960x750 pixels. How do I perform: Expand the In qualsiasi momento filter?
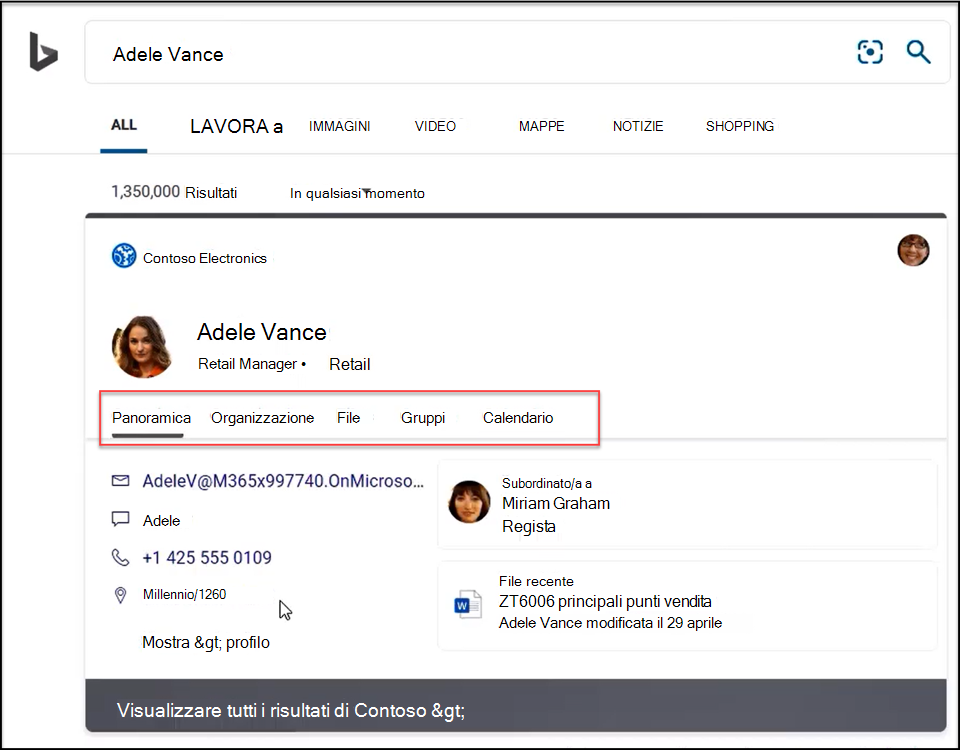pos(357,193)
